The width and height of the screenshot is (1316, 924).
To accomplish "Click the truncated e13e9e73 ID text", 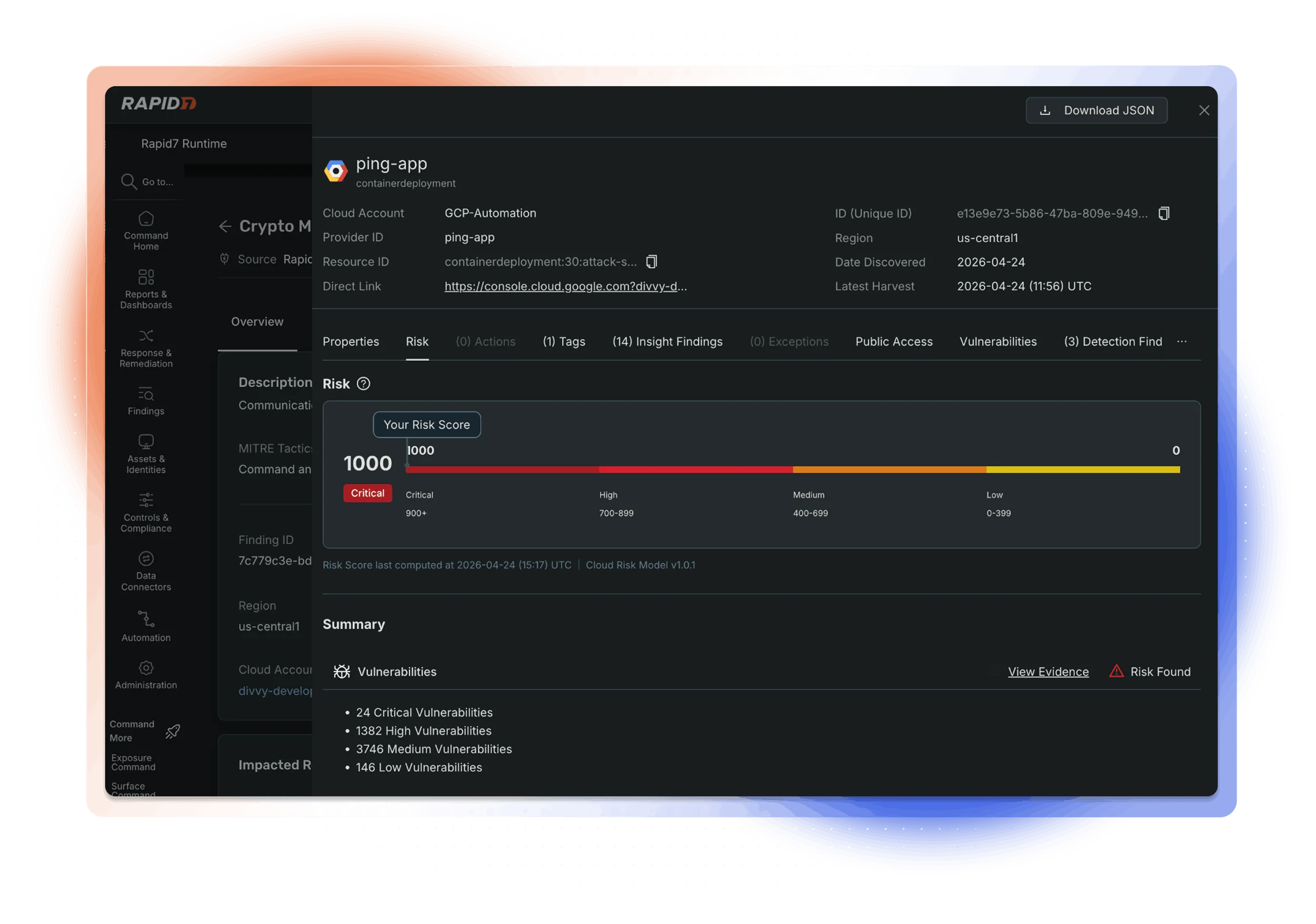I will point(1052,213).
